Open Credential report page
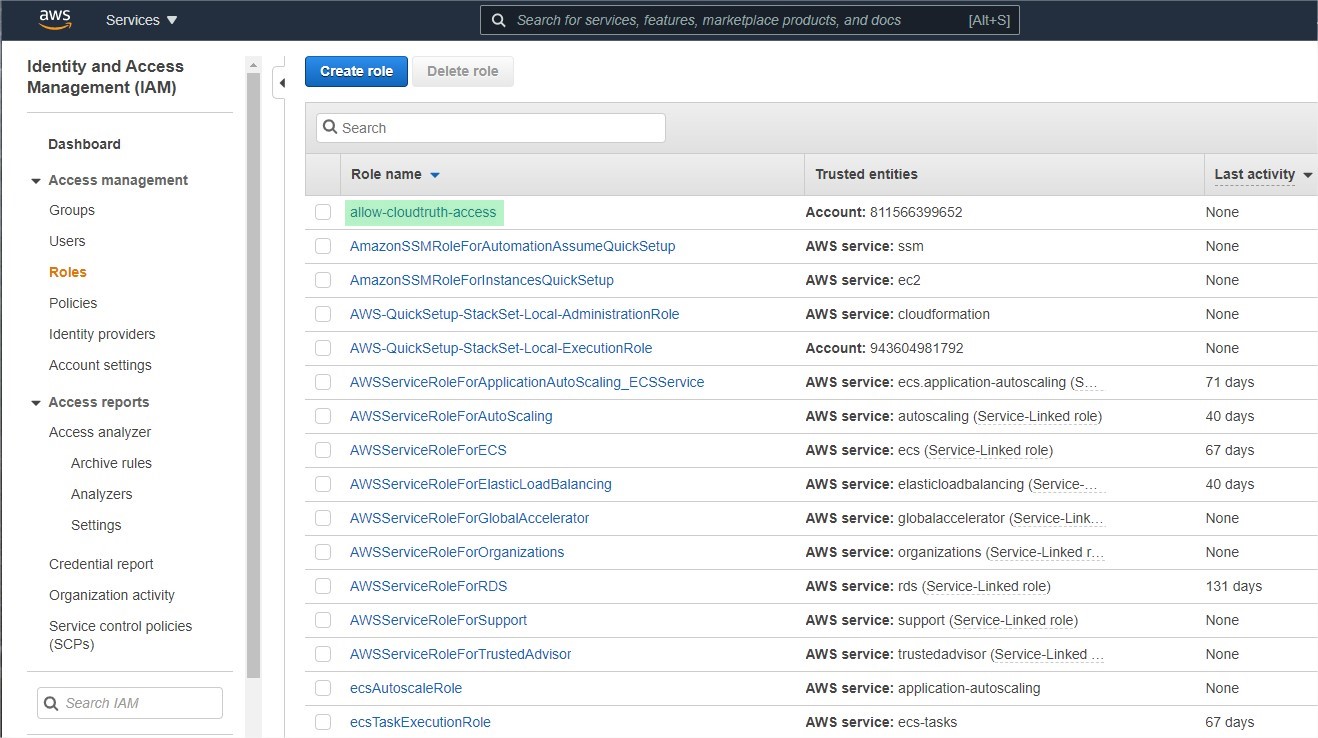The width and height of the screenshot is (1318, 738). click(x=101, y=564)
